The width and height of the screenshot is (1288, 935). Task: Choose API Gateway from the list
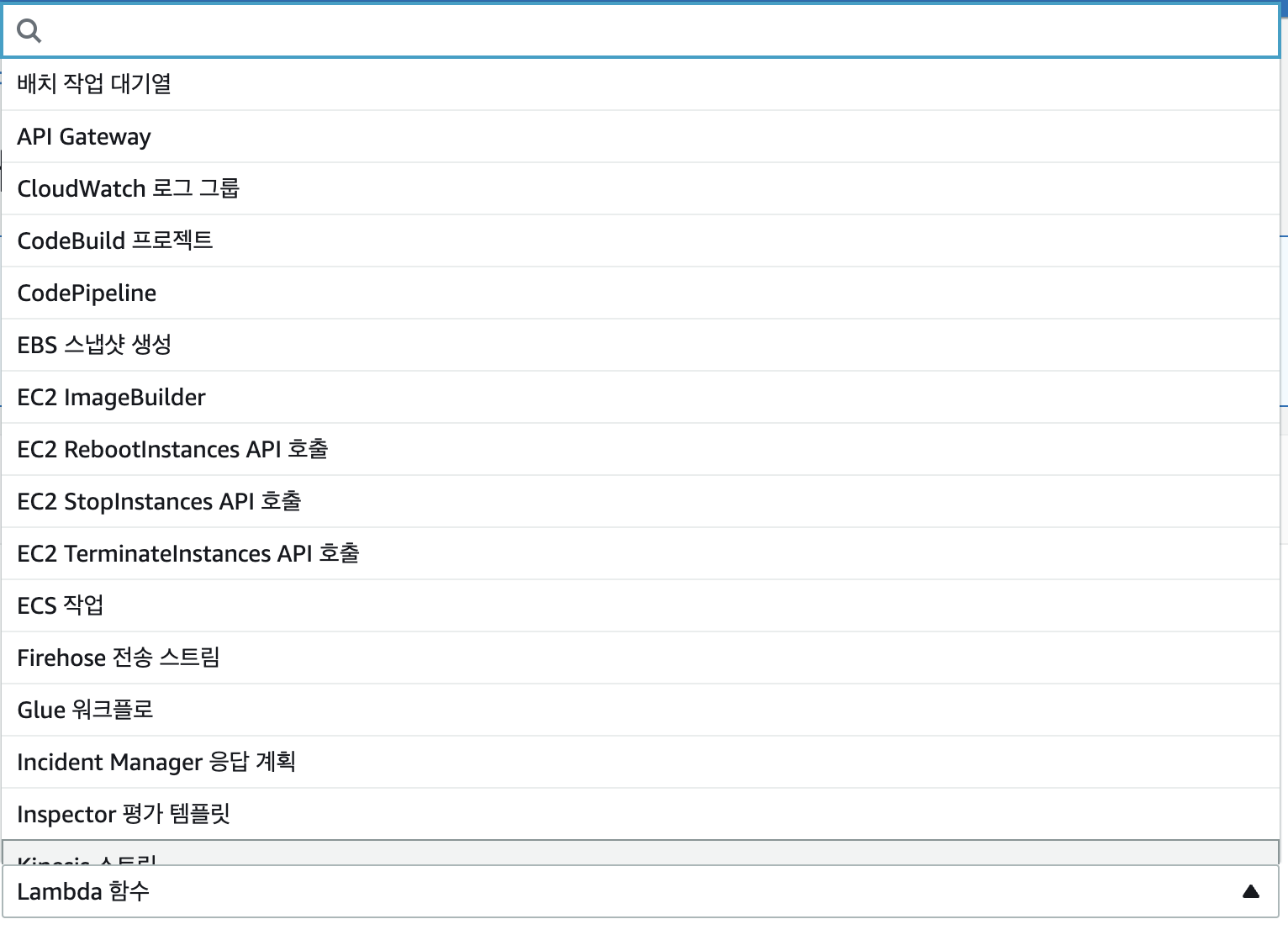pyautogui.click(x=641, y=136)
